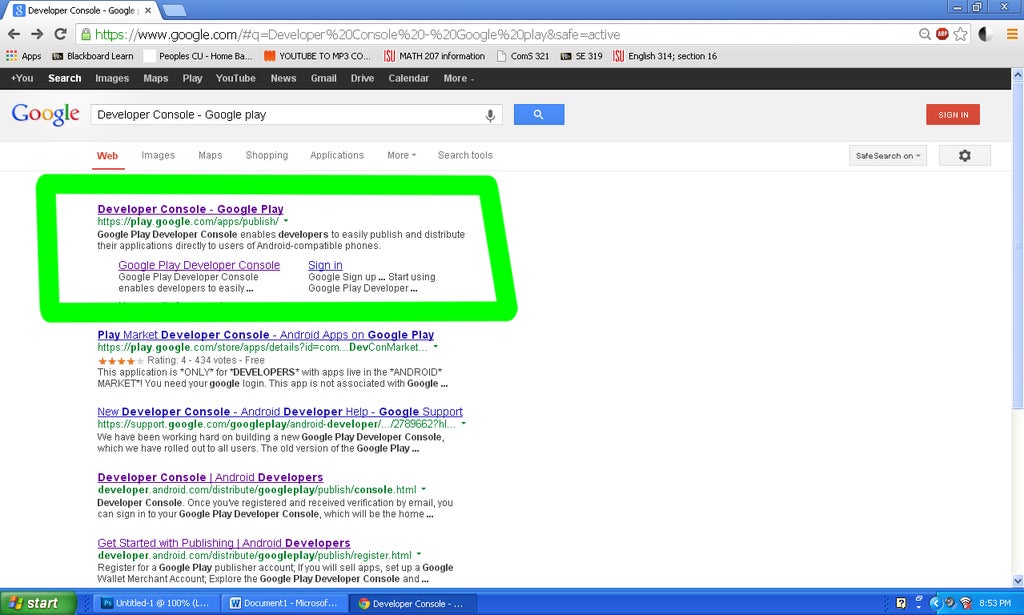
Task: Expand More menu in black Google bar
Action: pos(458,78)
